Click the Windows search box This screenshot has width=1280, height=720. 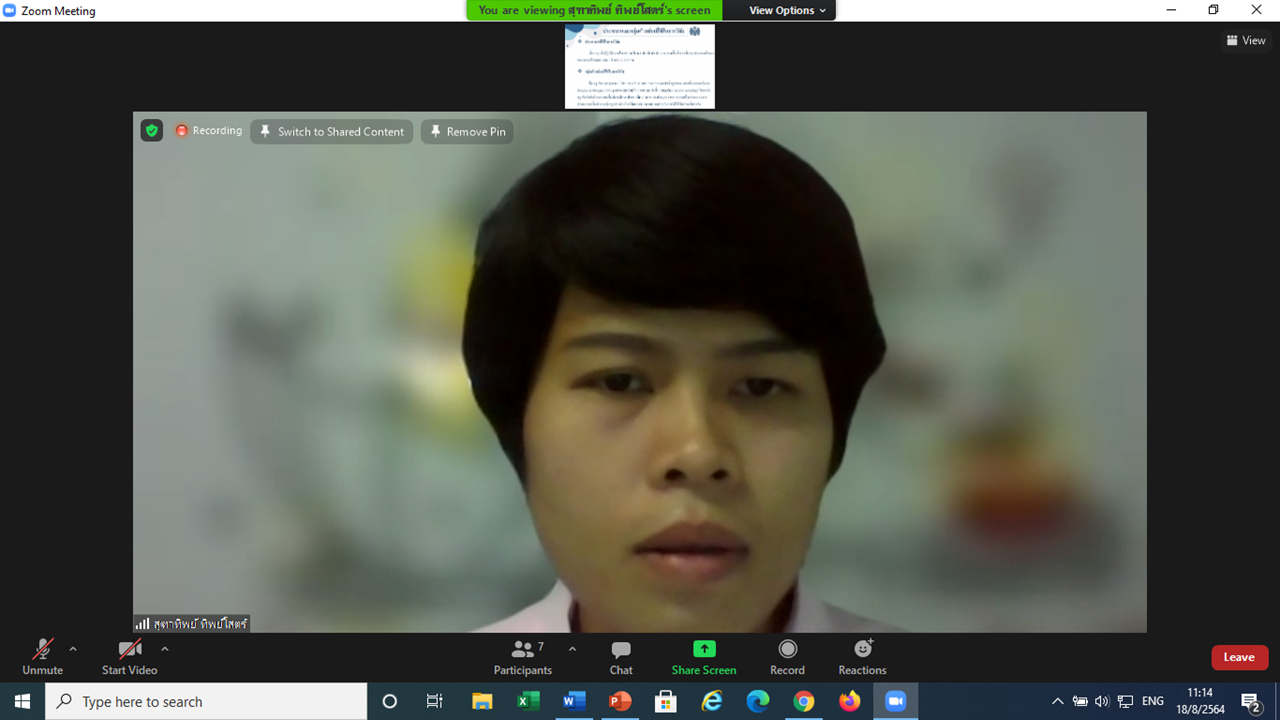coord(206,702)
